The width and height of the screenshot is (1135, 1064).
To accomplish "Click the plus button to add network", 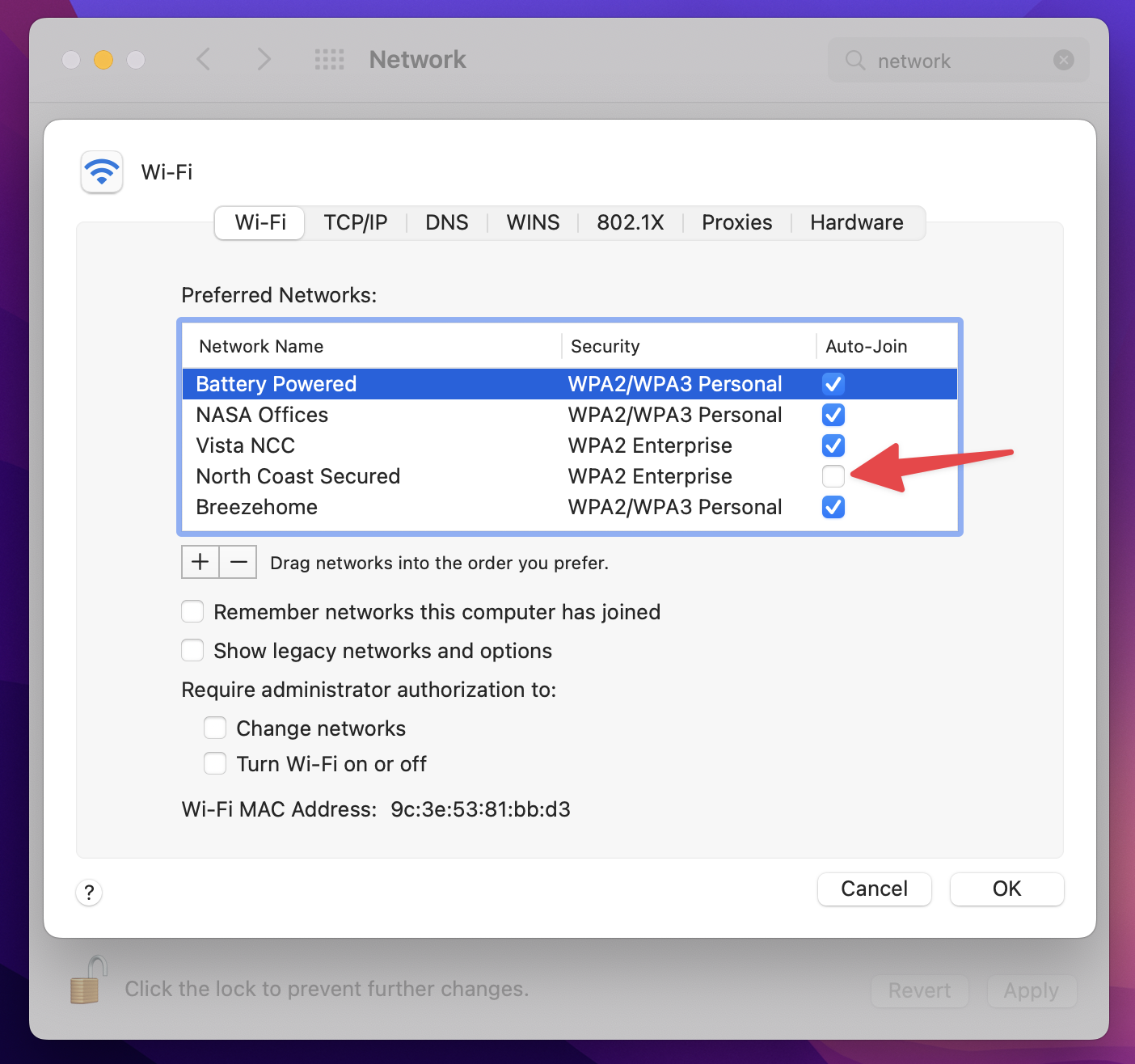I will point(200,562).
